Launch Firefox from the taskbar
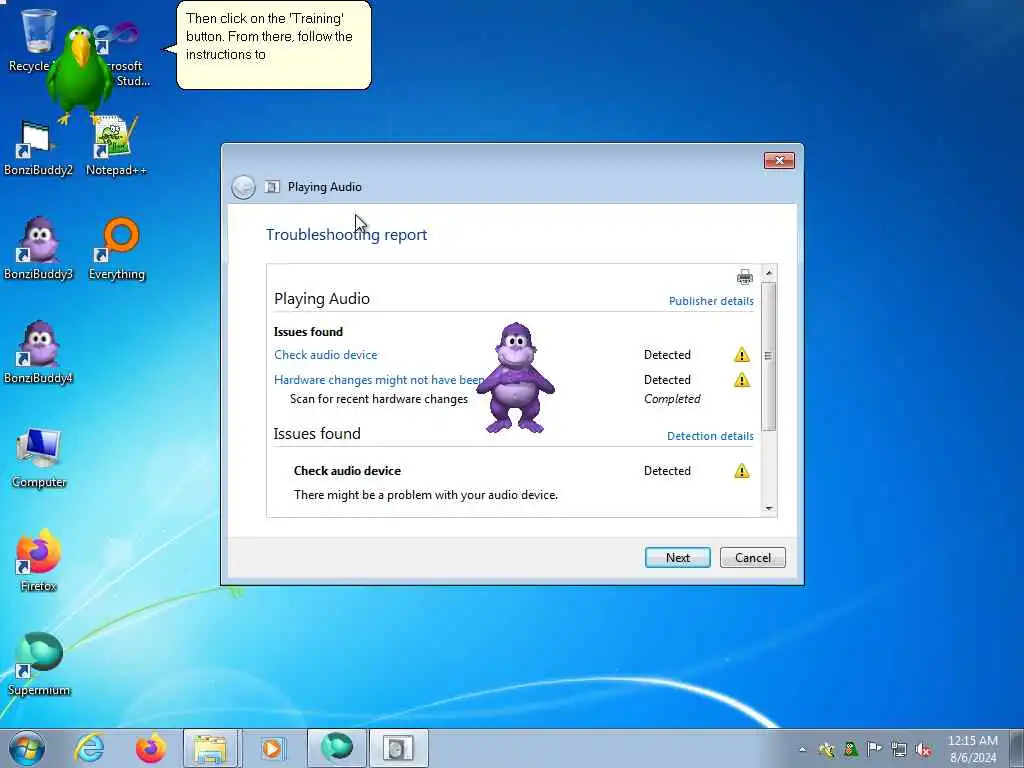Screen dimensions: 1024x768 151,748
